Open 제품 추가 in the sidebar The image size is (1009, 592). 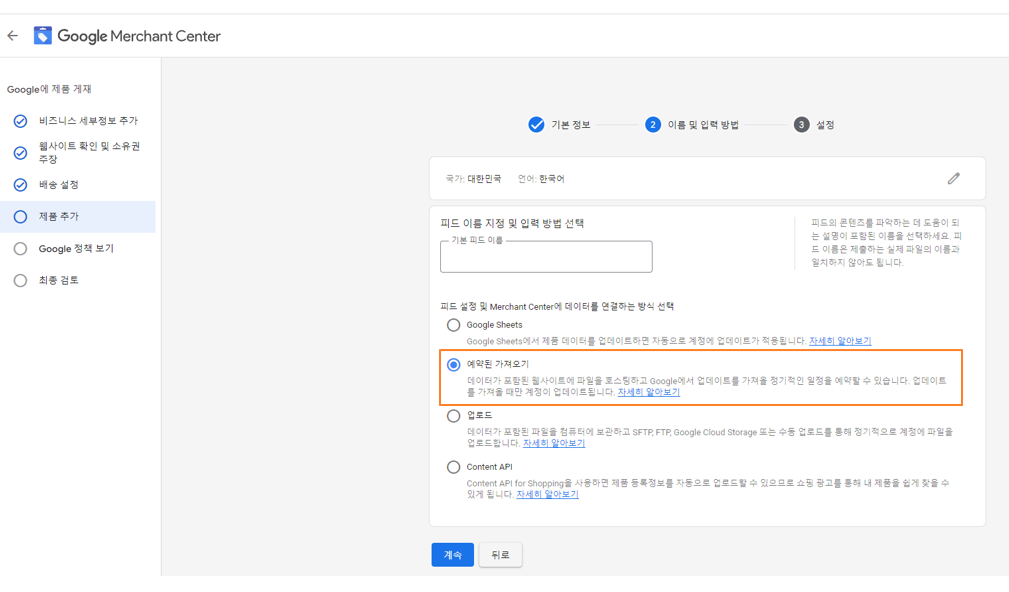[59, 217]
